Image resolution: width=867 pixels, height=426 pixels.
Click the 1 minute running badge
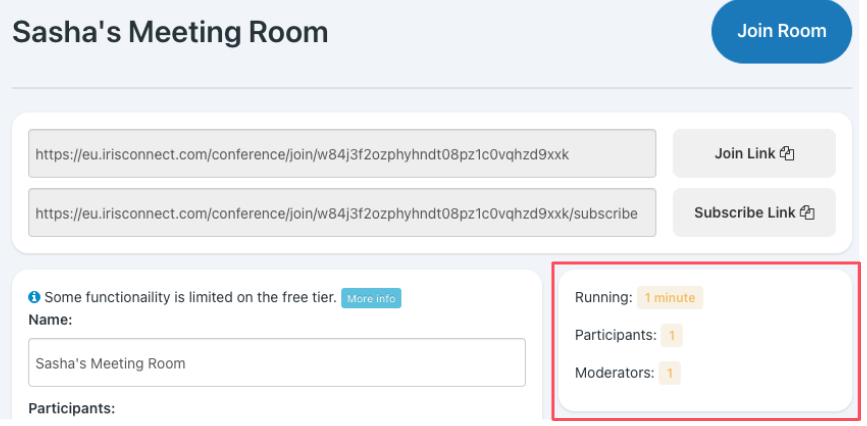tap(670, 297)
